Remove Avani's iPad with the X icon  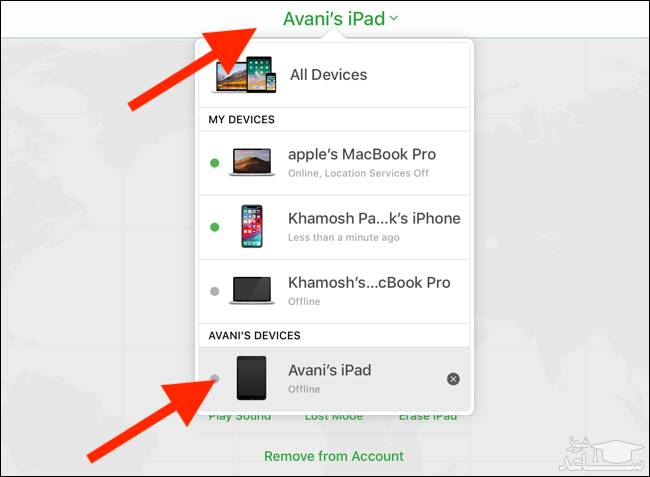pyautogui.click(x=453, y=379)
